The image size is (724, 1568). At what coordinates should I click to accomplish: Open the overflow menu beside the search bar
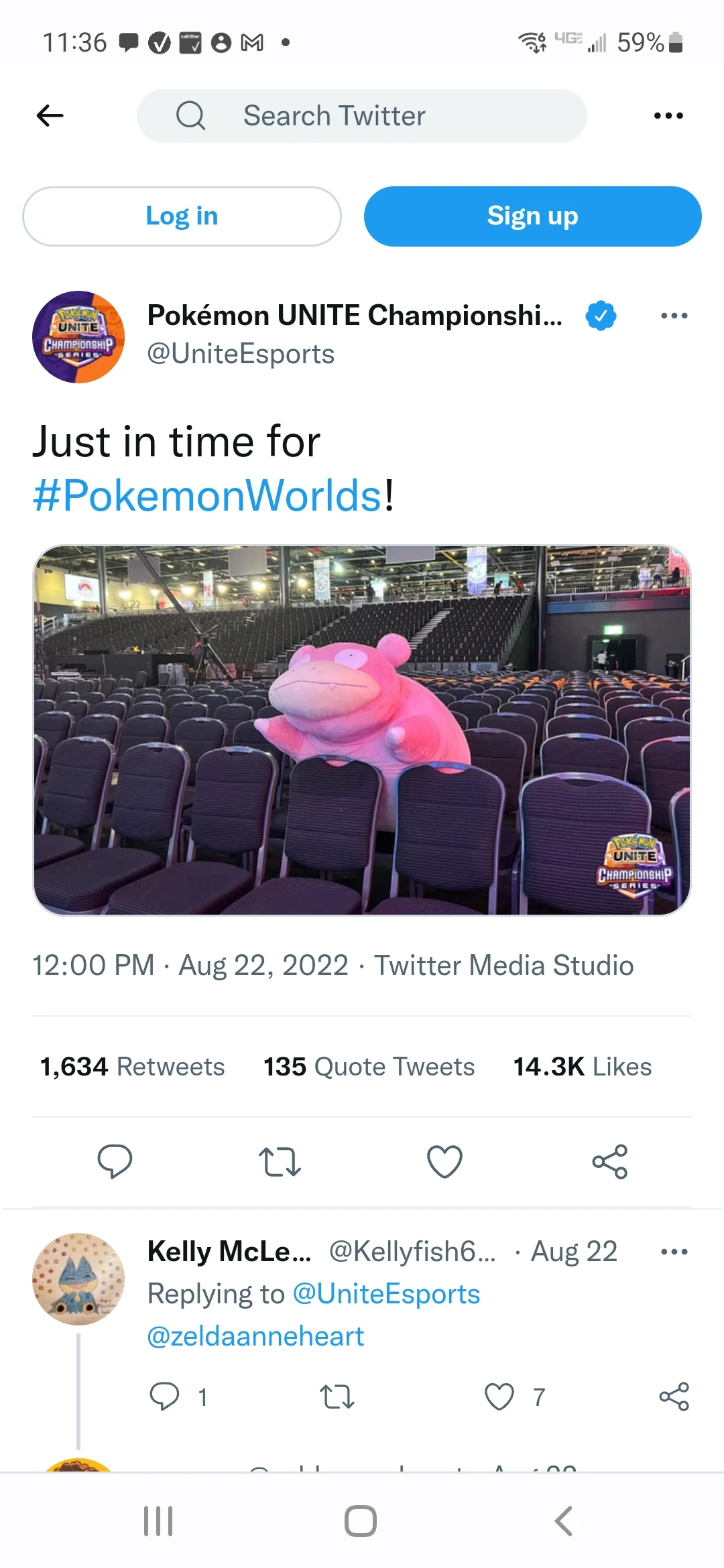668,115
